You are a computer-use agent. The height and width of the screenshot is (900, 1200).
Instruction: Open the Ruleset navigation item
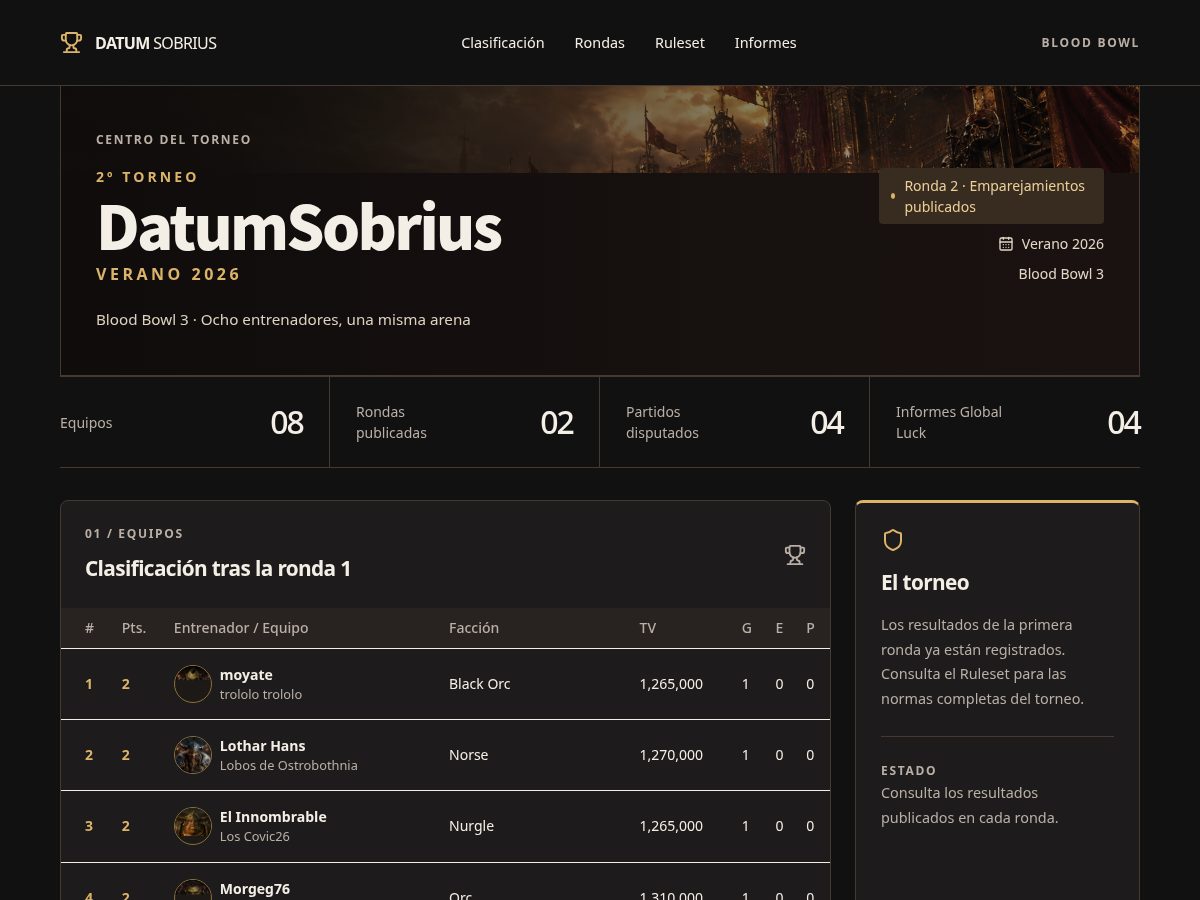click(680, 43)
